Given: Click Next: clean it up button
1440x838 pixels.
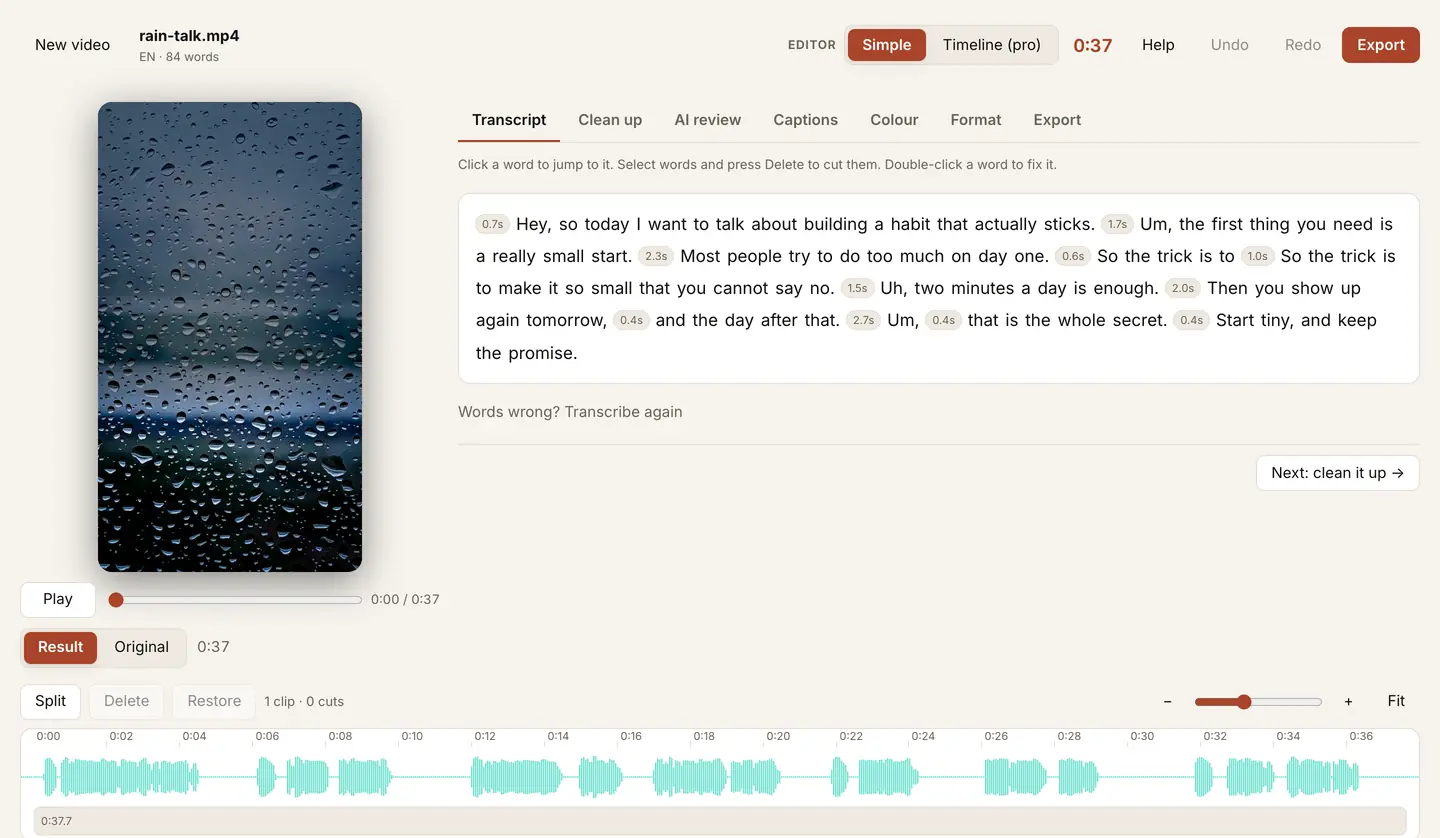Looking at the screenshot, I should coord(1337,473).
